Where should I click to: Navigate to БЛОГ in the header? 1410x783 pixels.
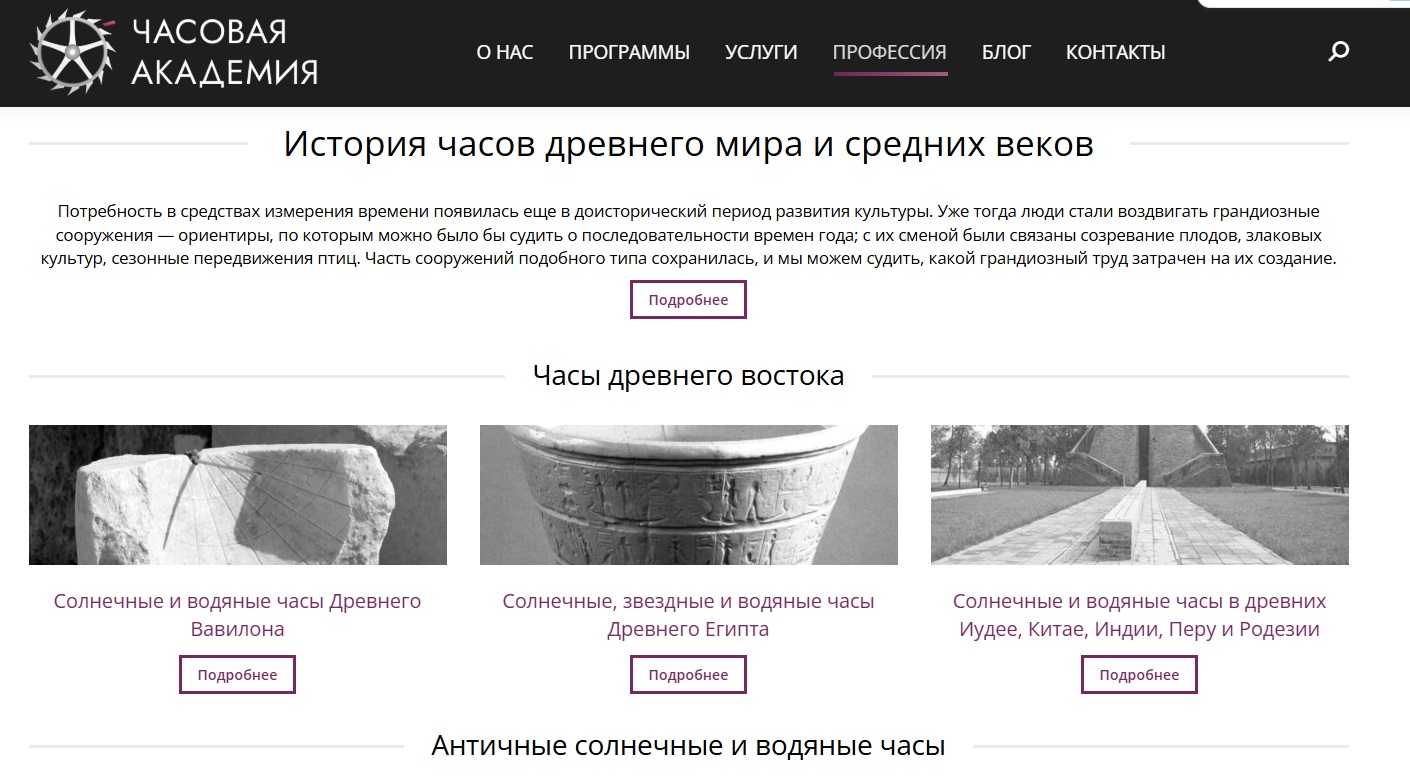(x=1006, y=52)
